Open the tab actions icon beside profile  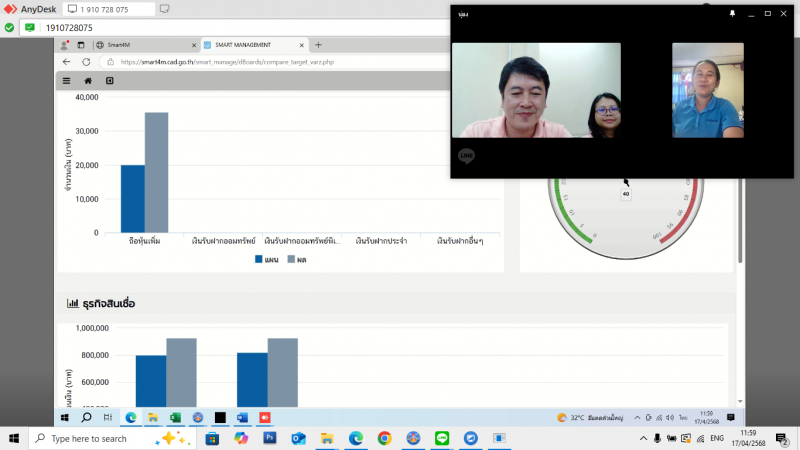(x=81, y=45)
